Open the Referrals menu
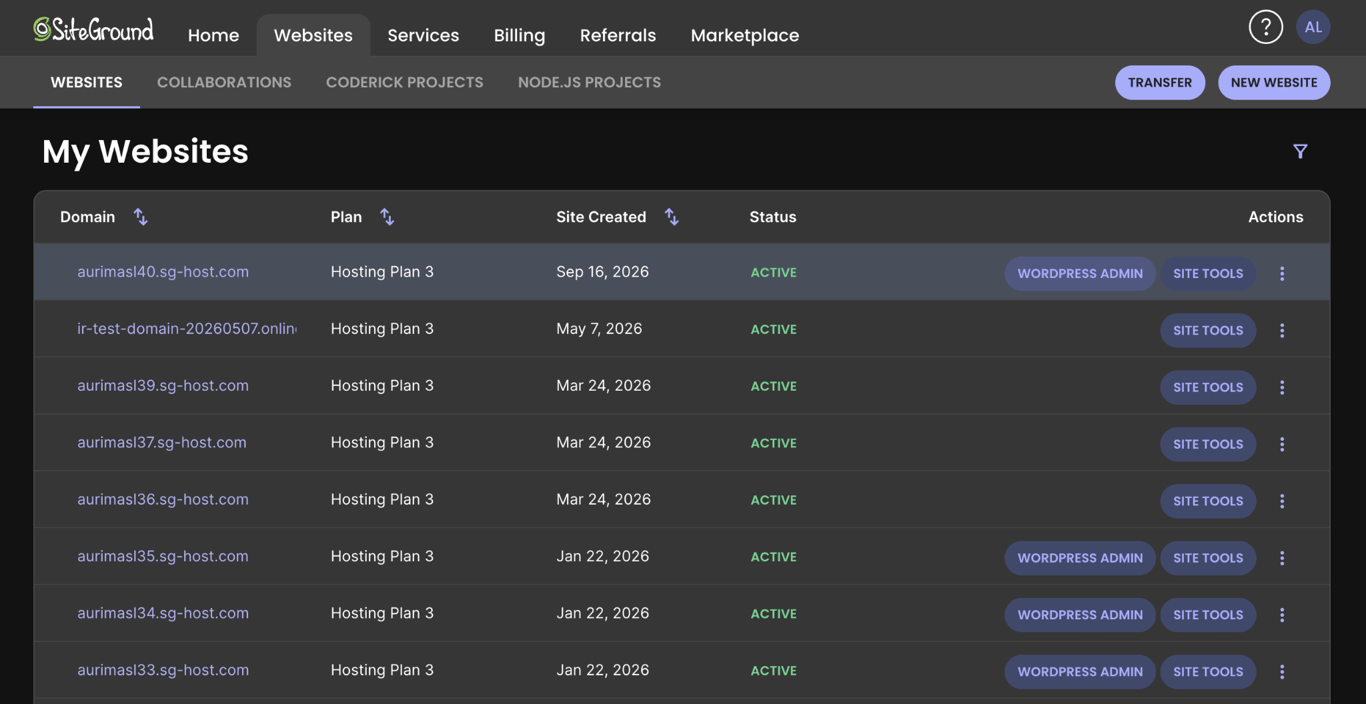The image size is (1366, 704). (618, 35)
